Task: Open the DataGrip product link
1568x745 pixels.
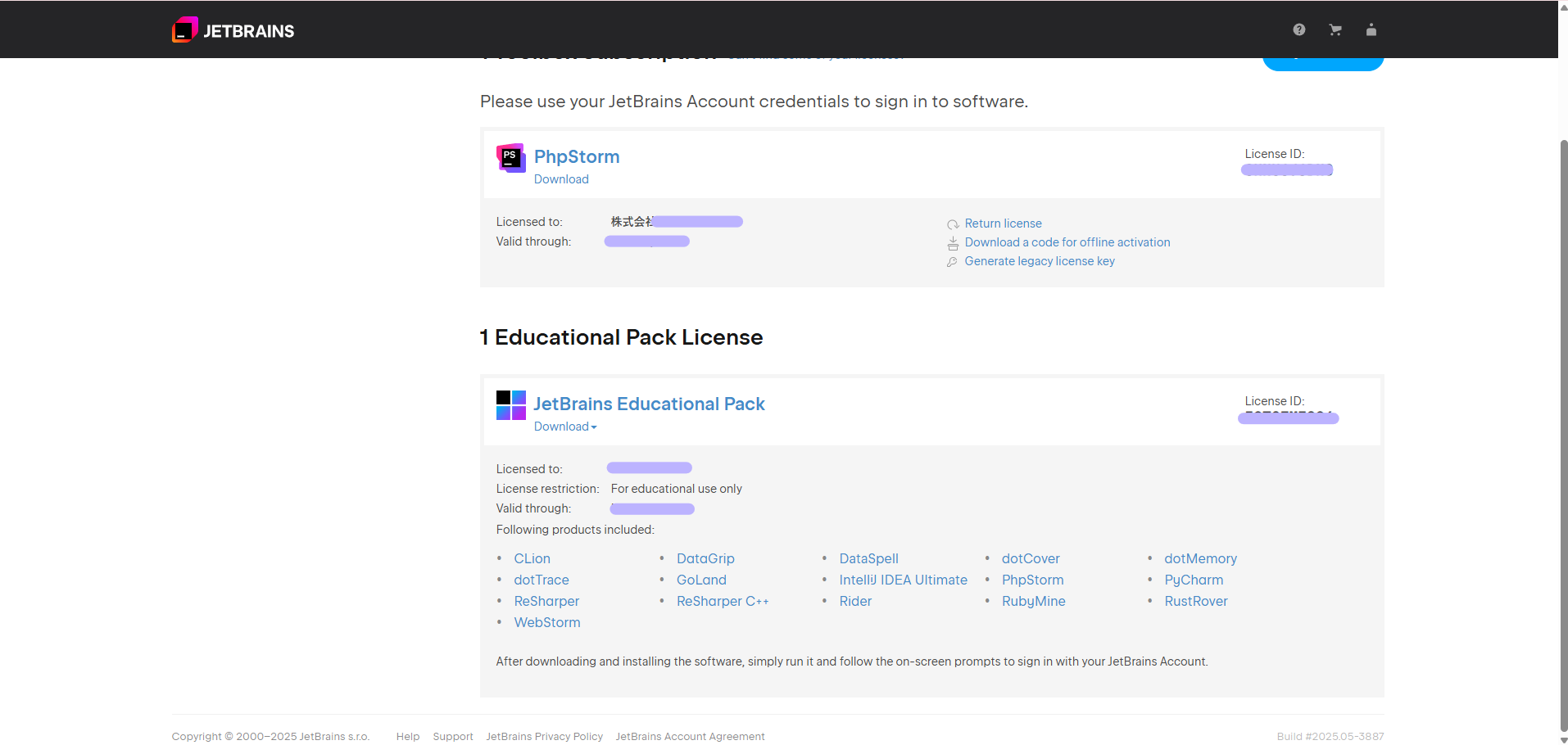Action: point(705,558)
